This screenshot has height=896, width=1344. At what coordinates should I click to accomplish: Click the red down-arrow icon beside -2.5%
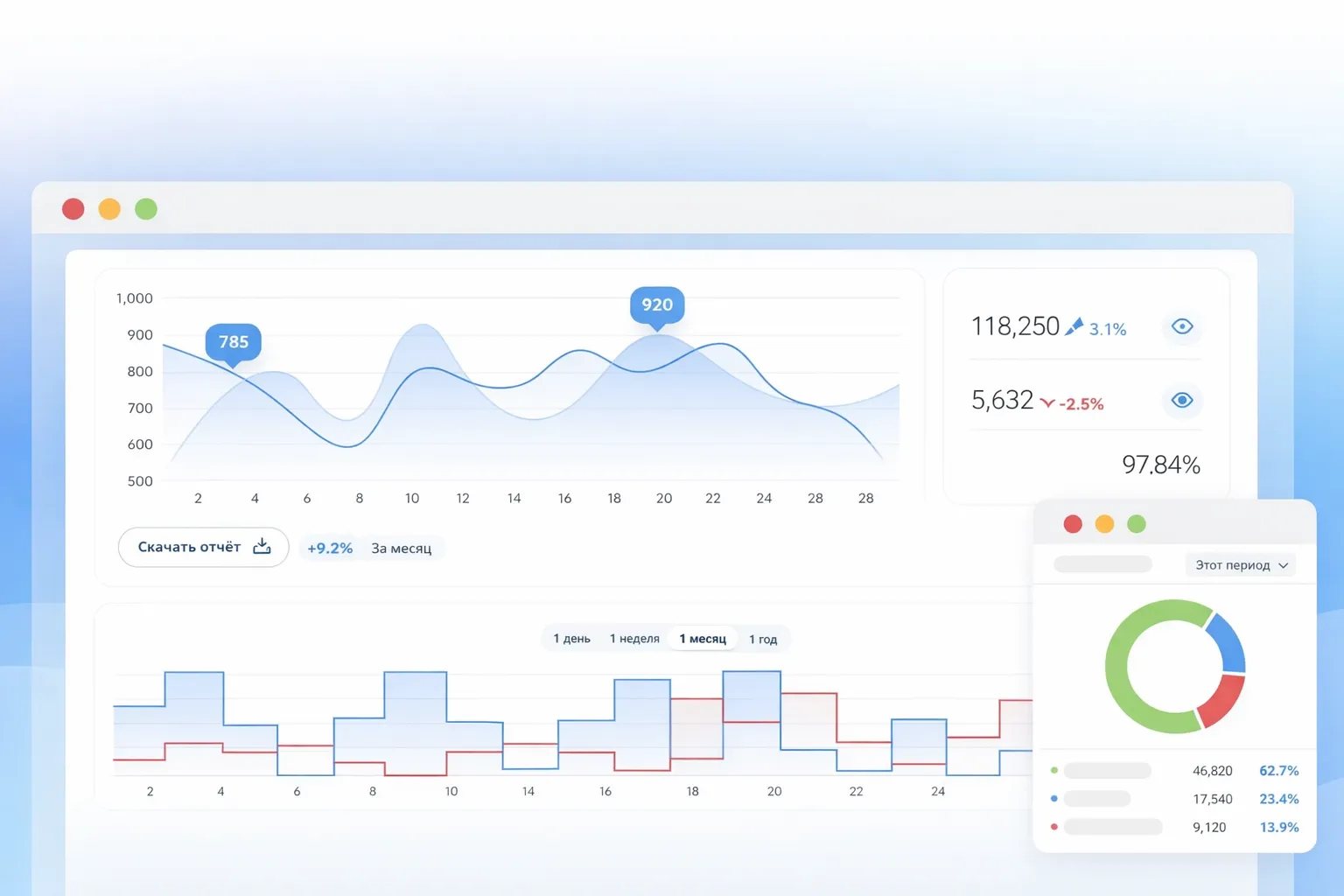point(1047,402)
